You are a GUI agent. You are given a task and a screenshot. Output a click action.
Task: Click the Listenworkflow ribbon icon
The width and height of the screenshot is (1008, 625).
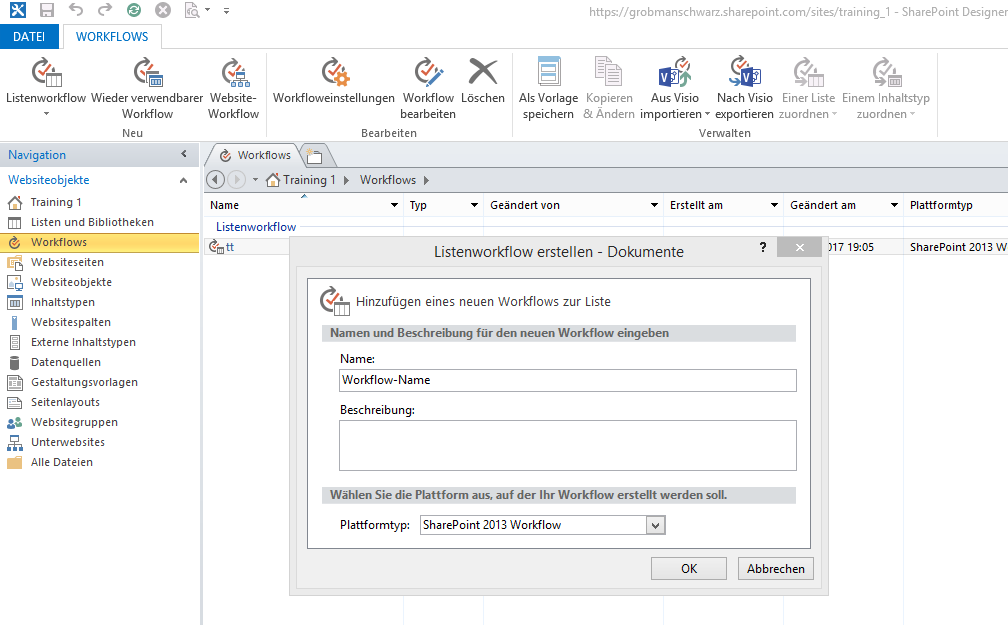pyautogui.click(x=46, y=74)
